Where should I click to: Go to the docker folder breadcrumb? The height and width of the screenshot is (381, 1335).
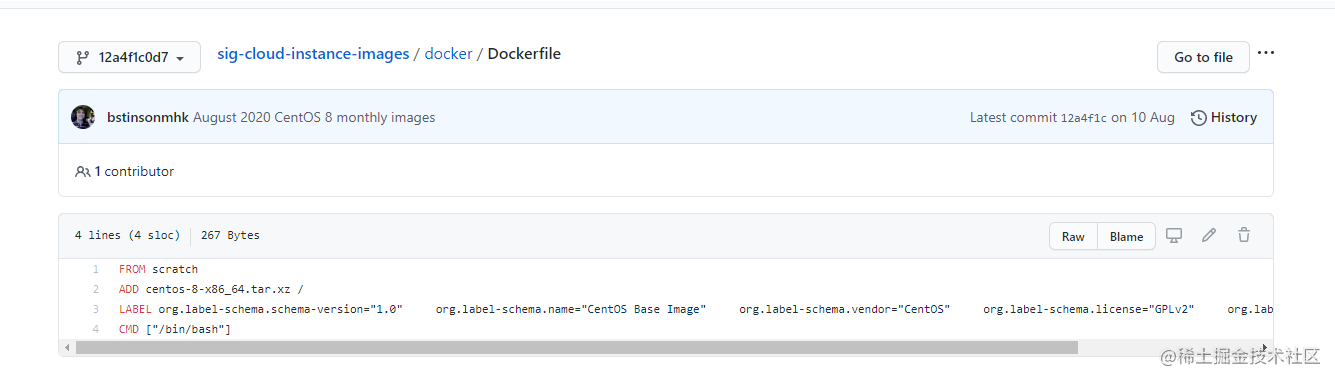448,54
